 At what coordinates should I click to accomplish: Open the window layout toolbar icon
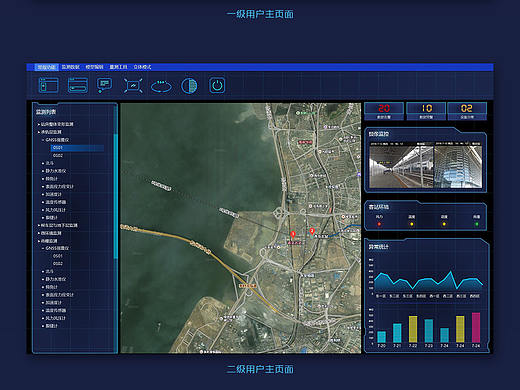point(49,85)
